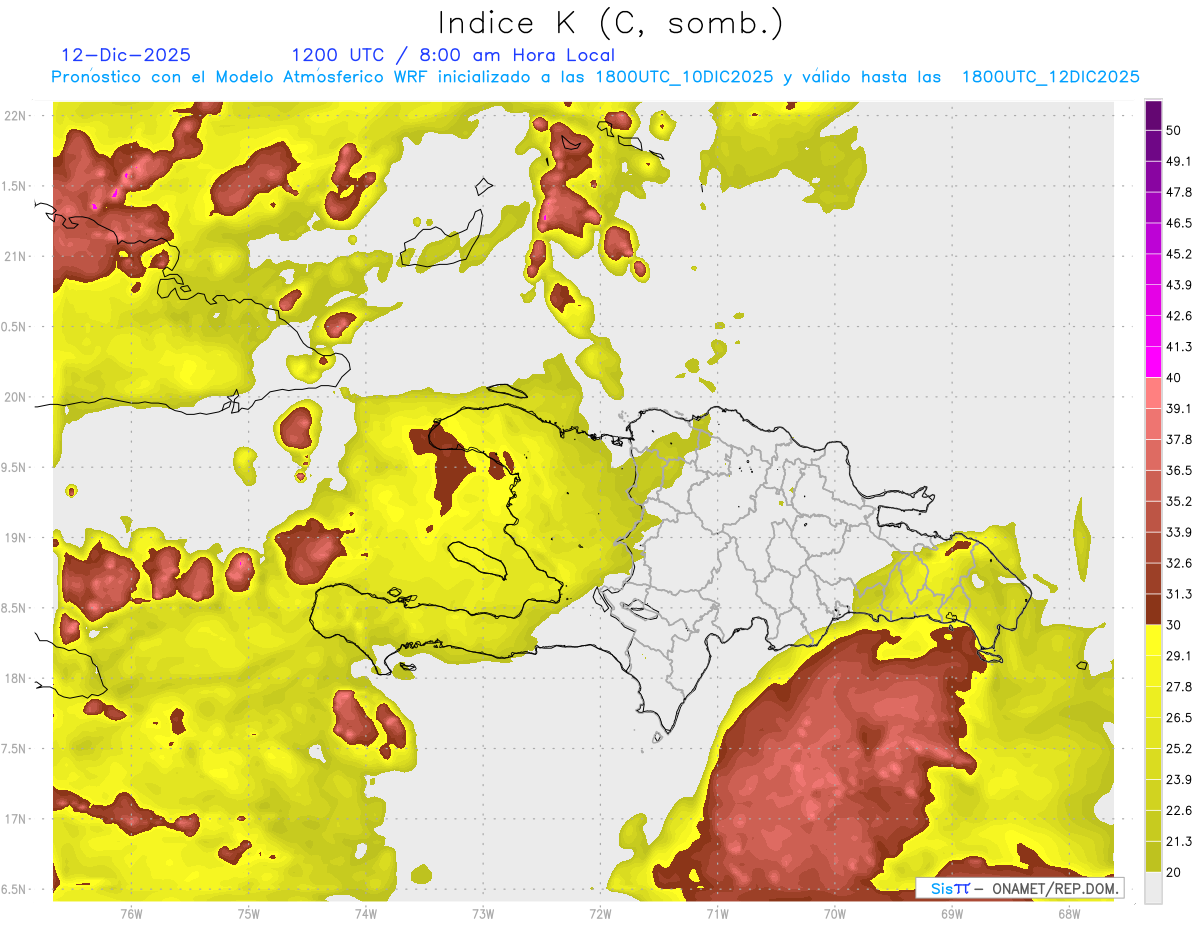This screenshot has width=1200, height=927.
Task: Click the '73W' longitude label
Action: coord(483,914)
